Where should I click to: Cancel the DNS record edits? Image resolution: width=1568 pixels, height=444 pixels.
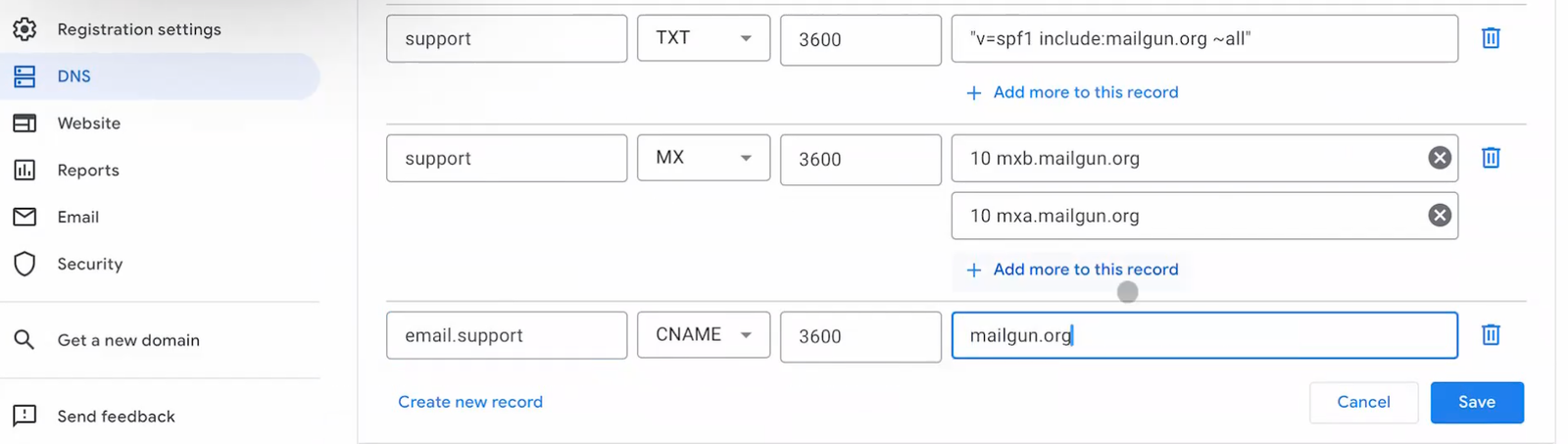(x=1363, y=403)
